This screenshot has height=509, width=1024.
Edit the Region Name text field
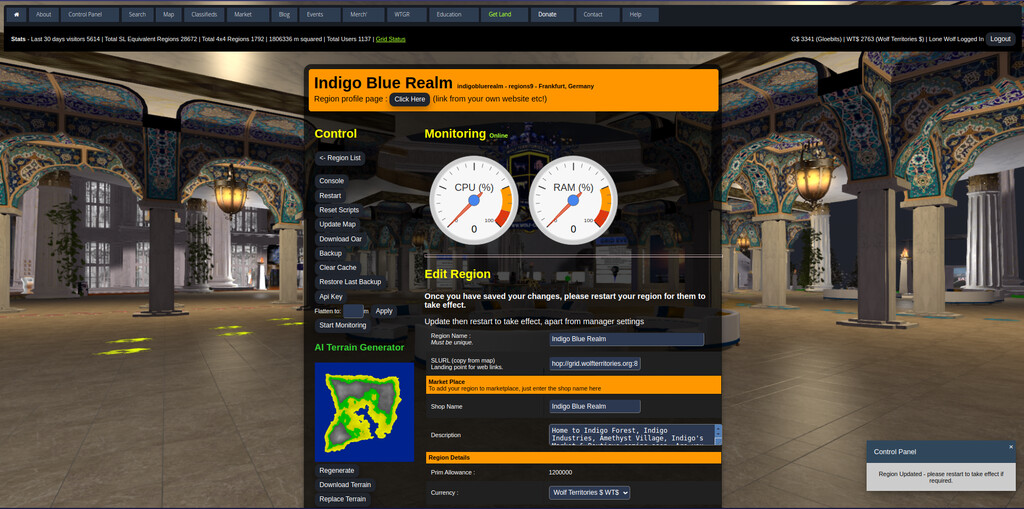(x=626, y=339)
